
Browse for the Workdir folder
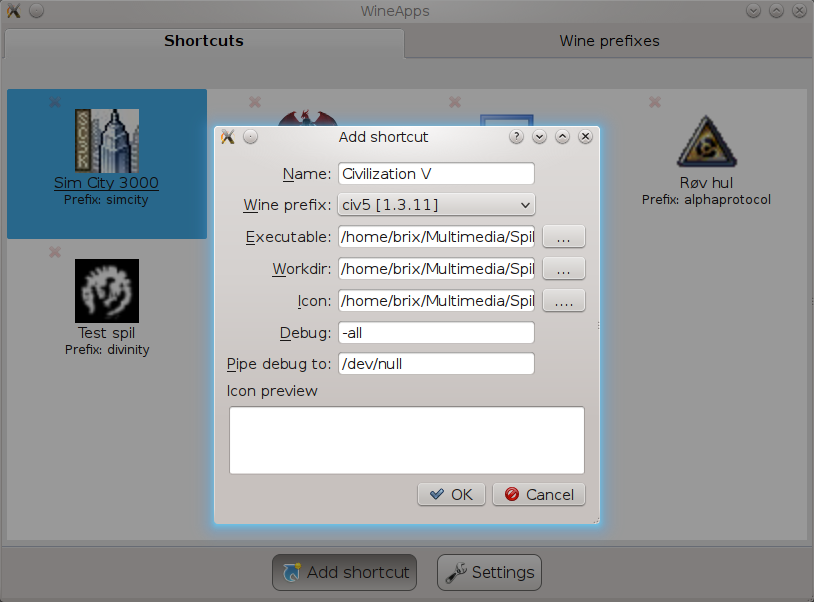click(563, 269)
